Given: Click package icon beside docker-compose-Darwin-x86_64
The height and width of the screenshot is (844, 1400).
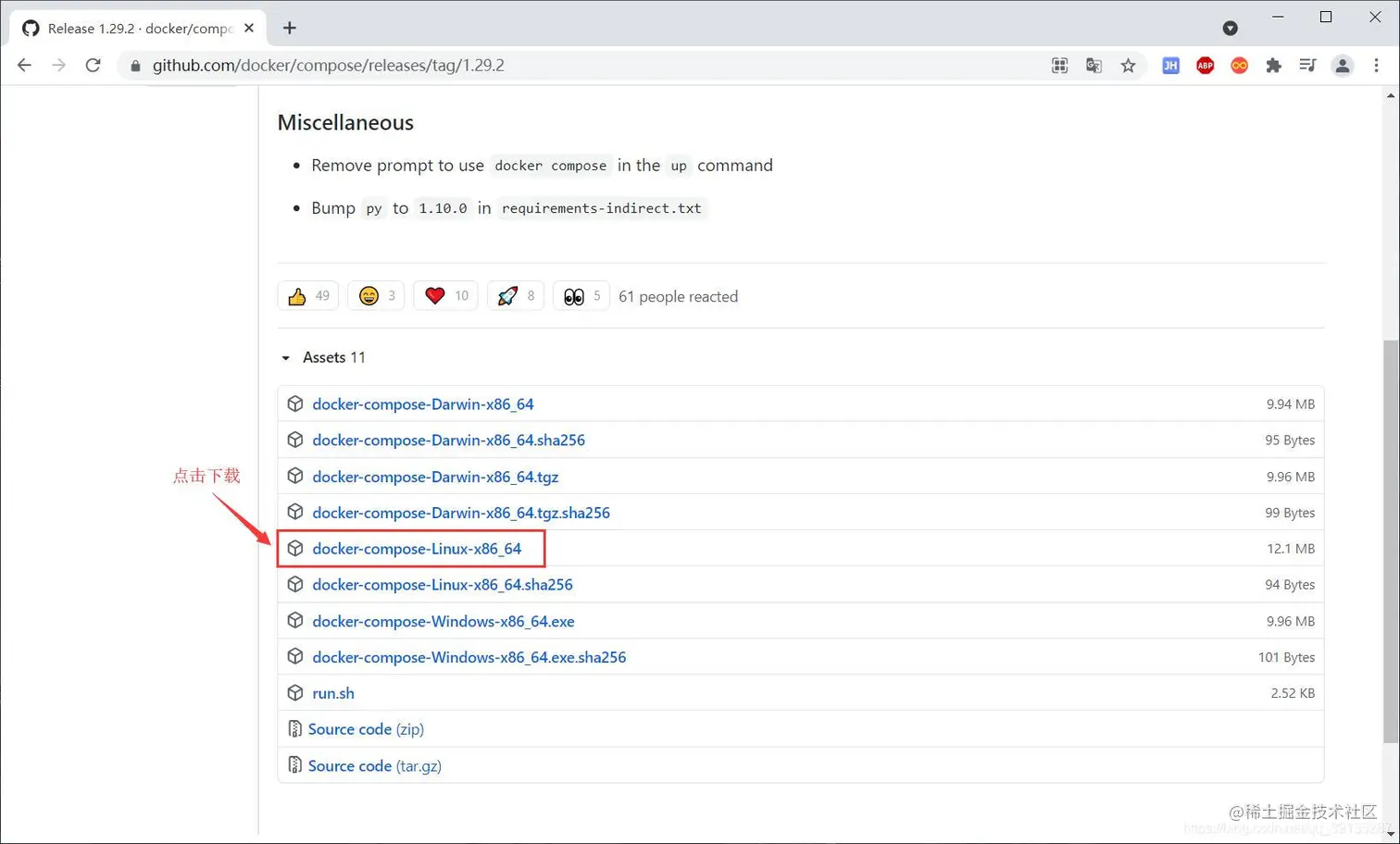Looking at the screenshot, I should [295, 403].
